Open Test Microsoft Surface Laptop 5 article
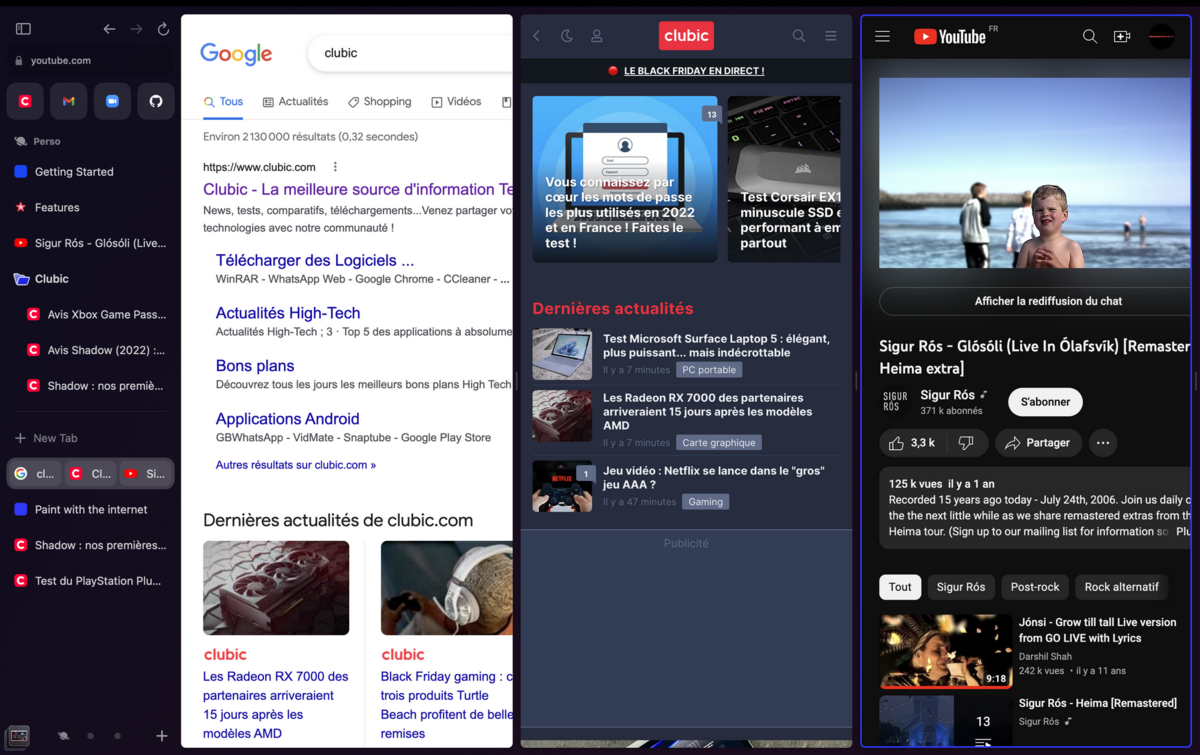Viewport: 1200px width, 755px height. click(716, 345)
